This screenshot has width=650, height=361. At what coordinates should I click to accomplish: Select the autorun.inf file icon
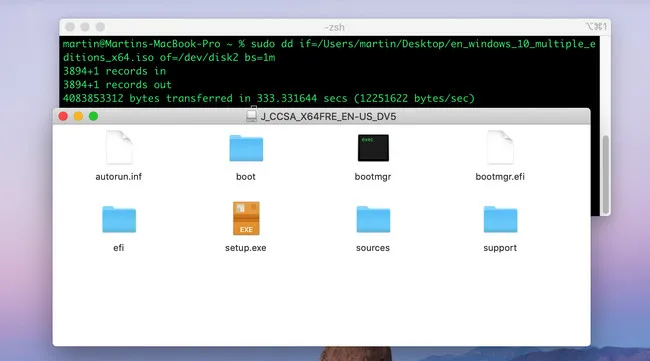click(119, 148)
